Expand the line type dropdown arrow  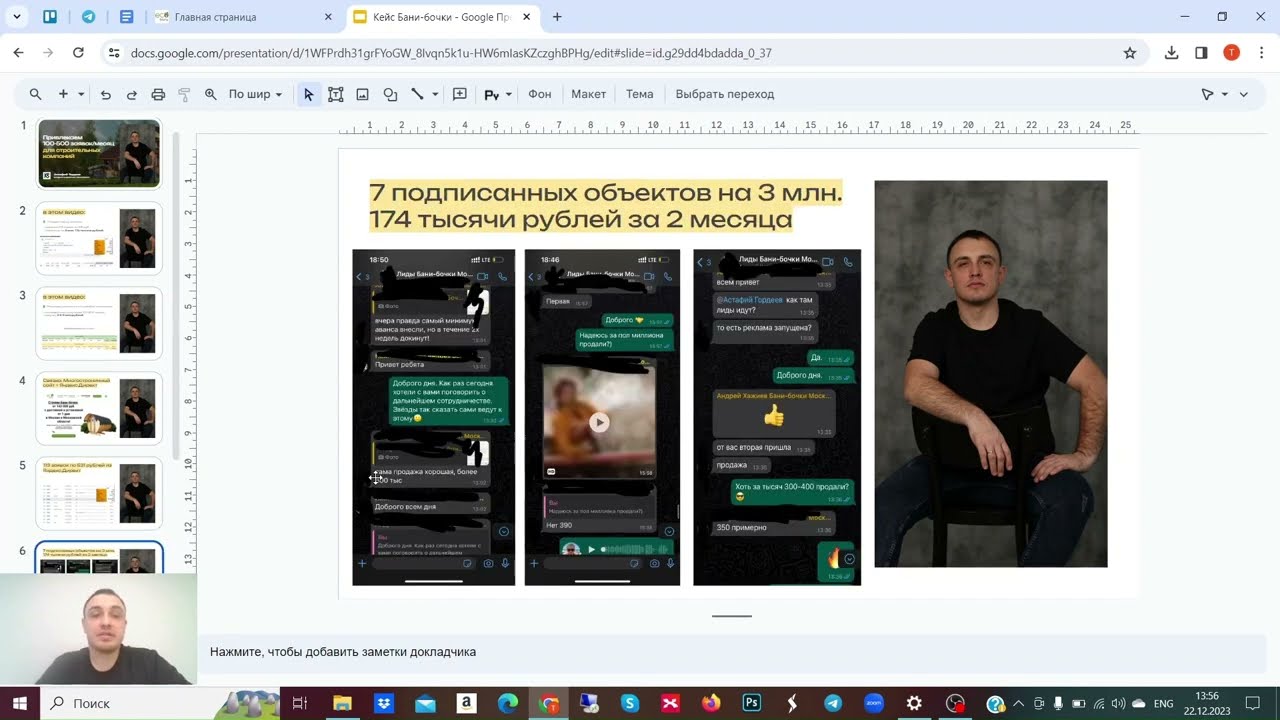(436, 95)
